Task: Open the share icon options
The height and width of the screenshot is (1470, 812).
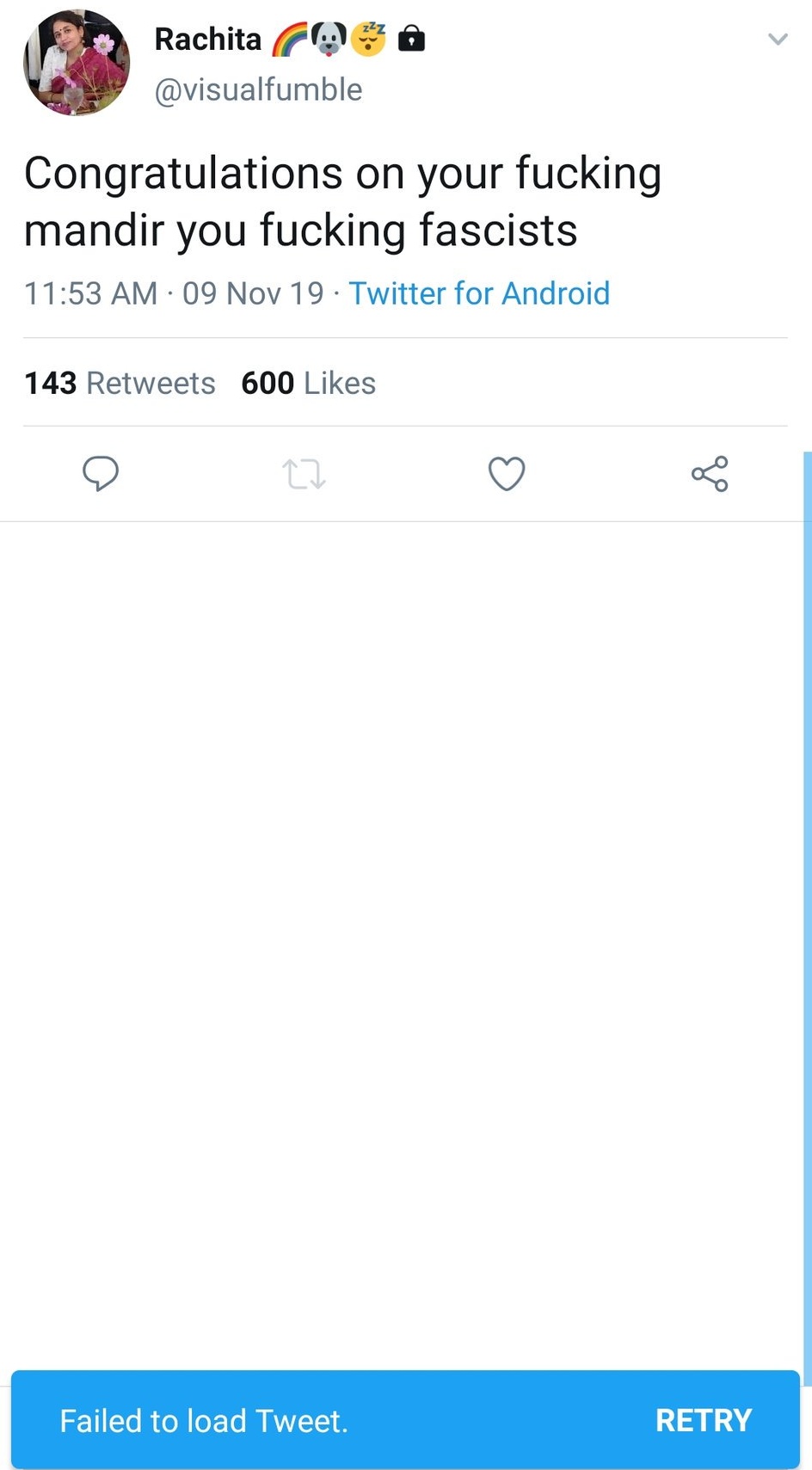Action: [x=710, y=474]
